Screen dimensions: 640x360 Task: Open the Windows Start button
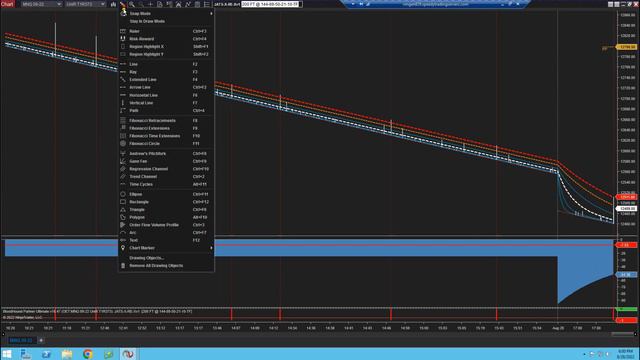pos(7,354)
